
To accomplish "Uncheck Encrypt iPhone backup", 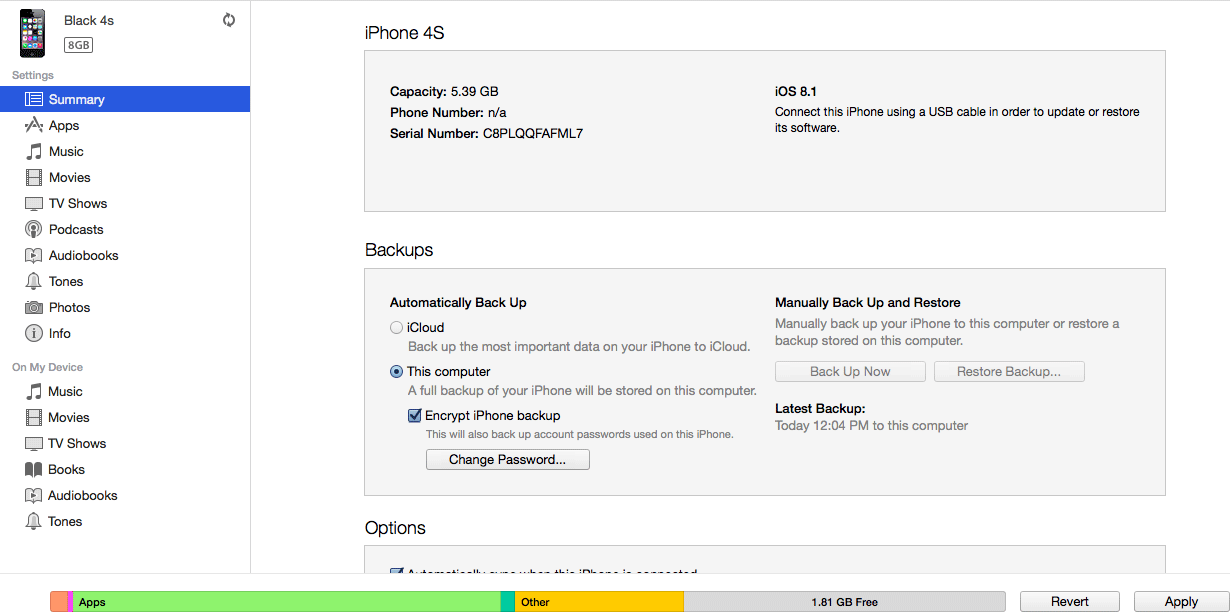I will click(414, 415).
